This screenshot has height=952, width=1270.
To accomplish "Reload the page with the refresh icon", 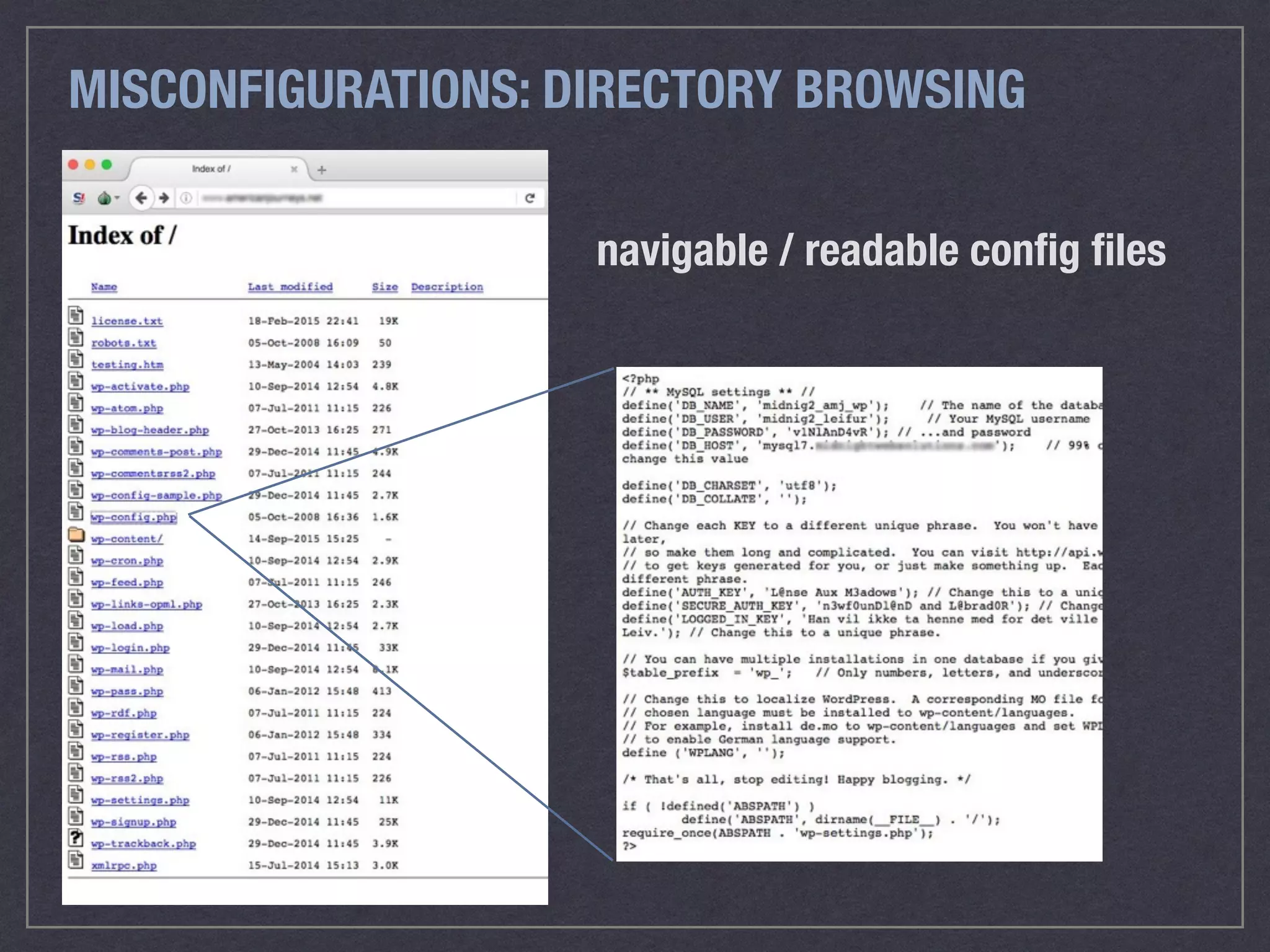I will (x=530, y=198).
